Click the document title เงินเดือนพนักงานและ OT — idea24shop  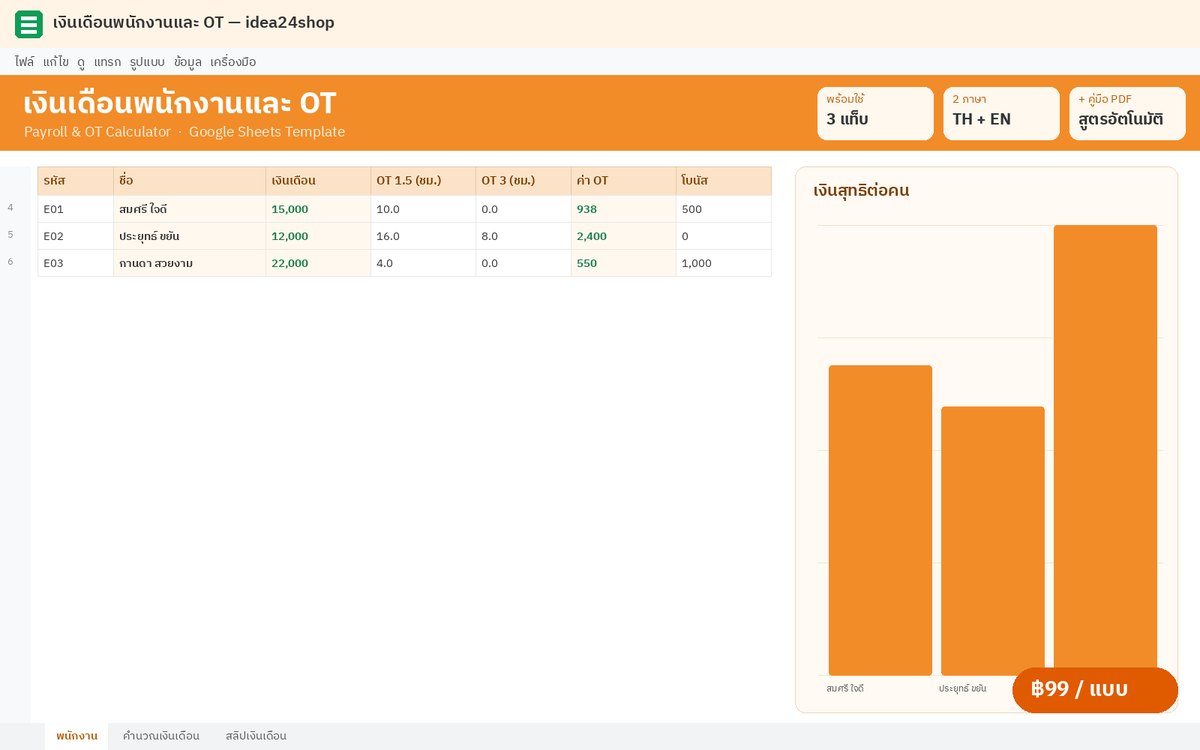[194, 22]
